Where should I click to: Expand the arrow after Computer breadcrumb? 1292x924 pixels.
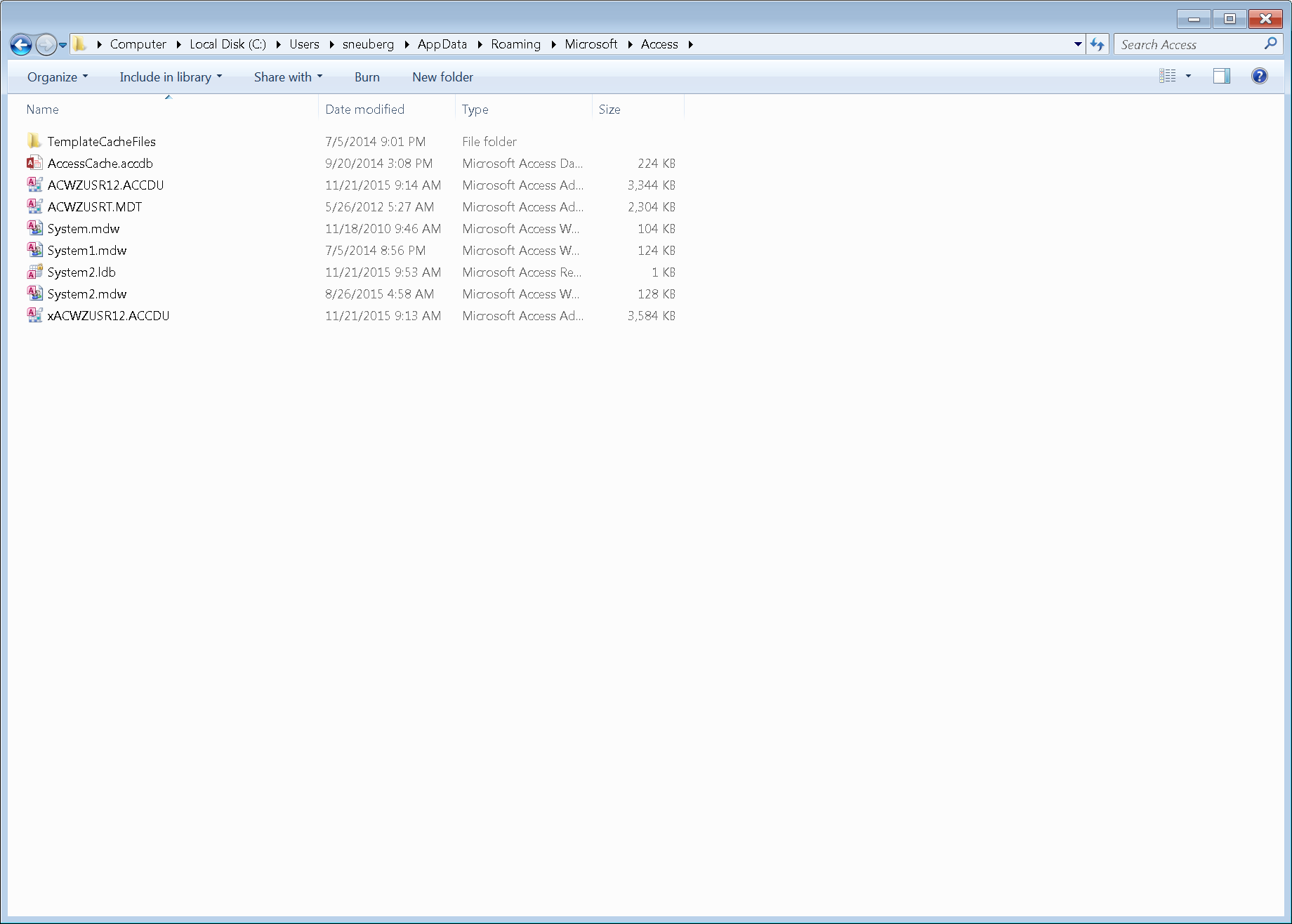(x=178, y=44)
